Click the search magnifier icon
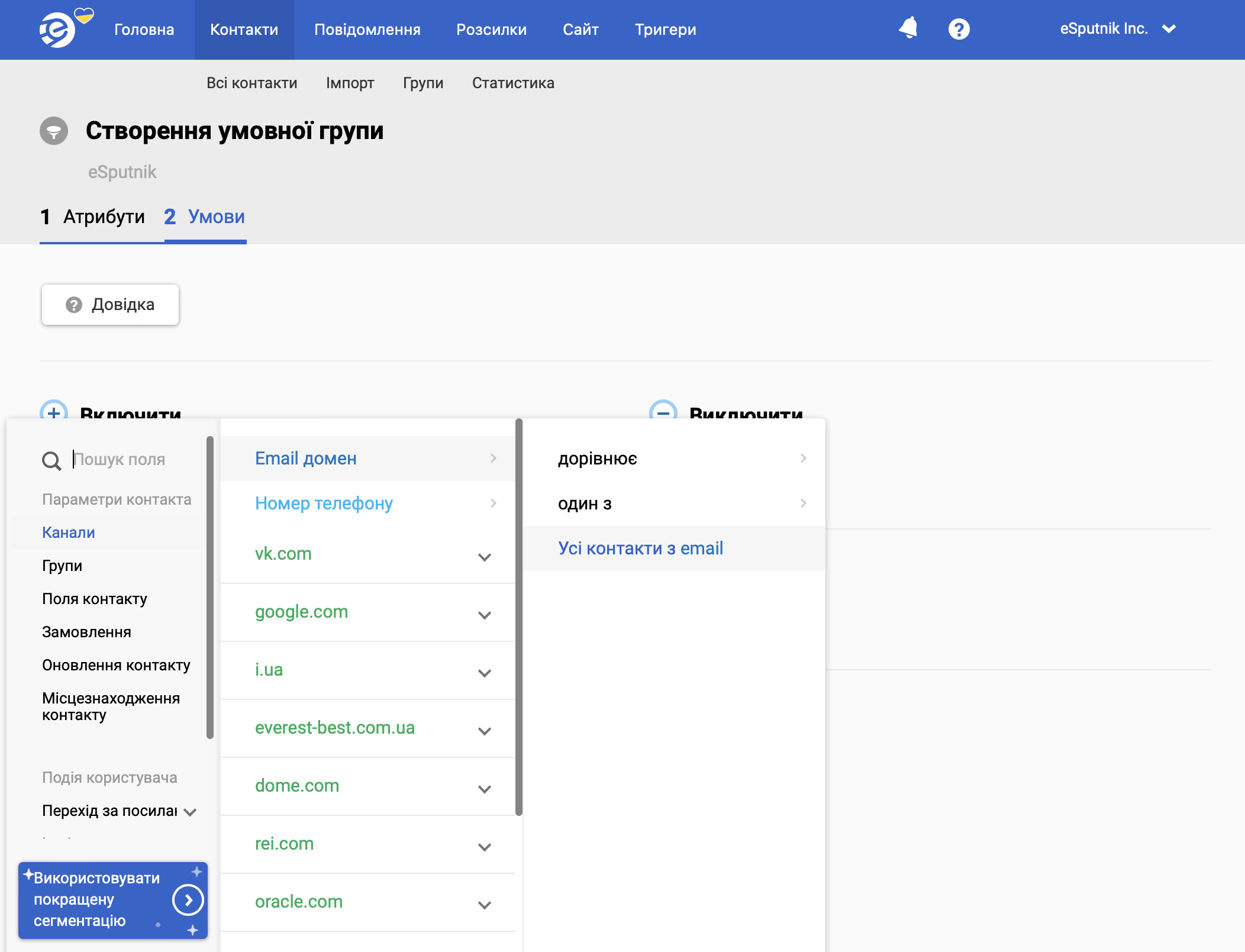Viewport: 1245px width, 952px height. 51,460
